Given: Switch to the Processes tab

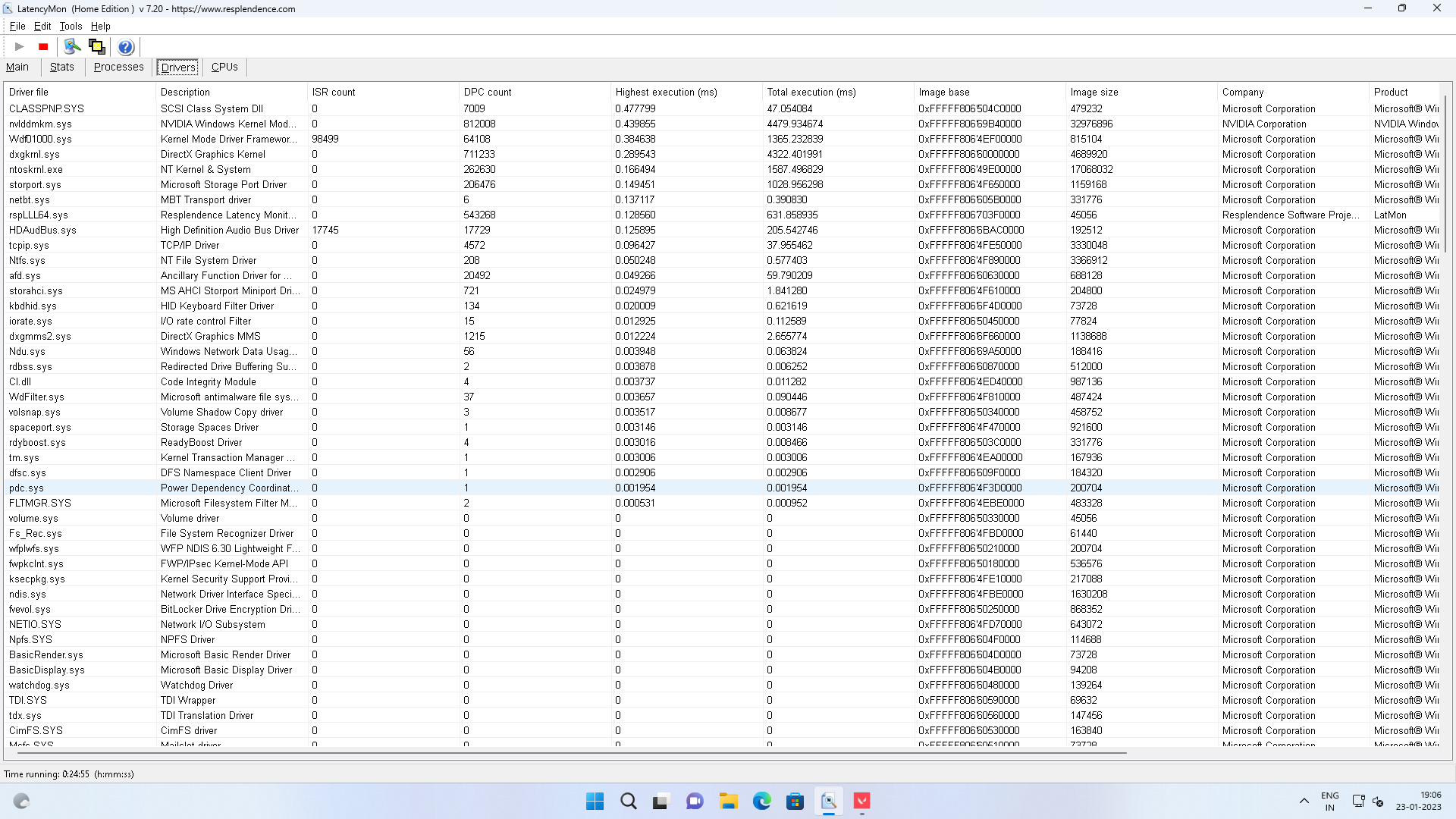Looking at the screenshot, I should (118, 67).
